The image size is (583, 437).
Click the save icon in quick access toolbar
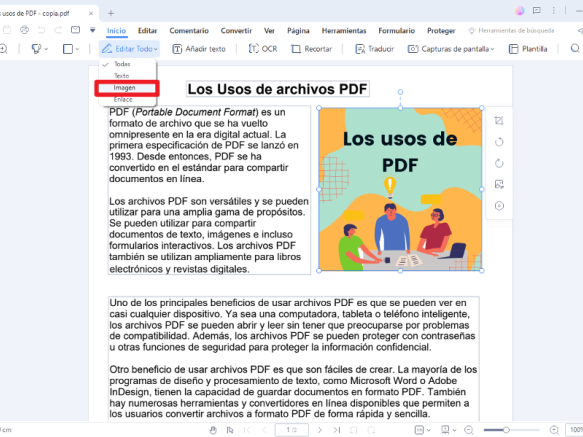(7, 30)
